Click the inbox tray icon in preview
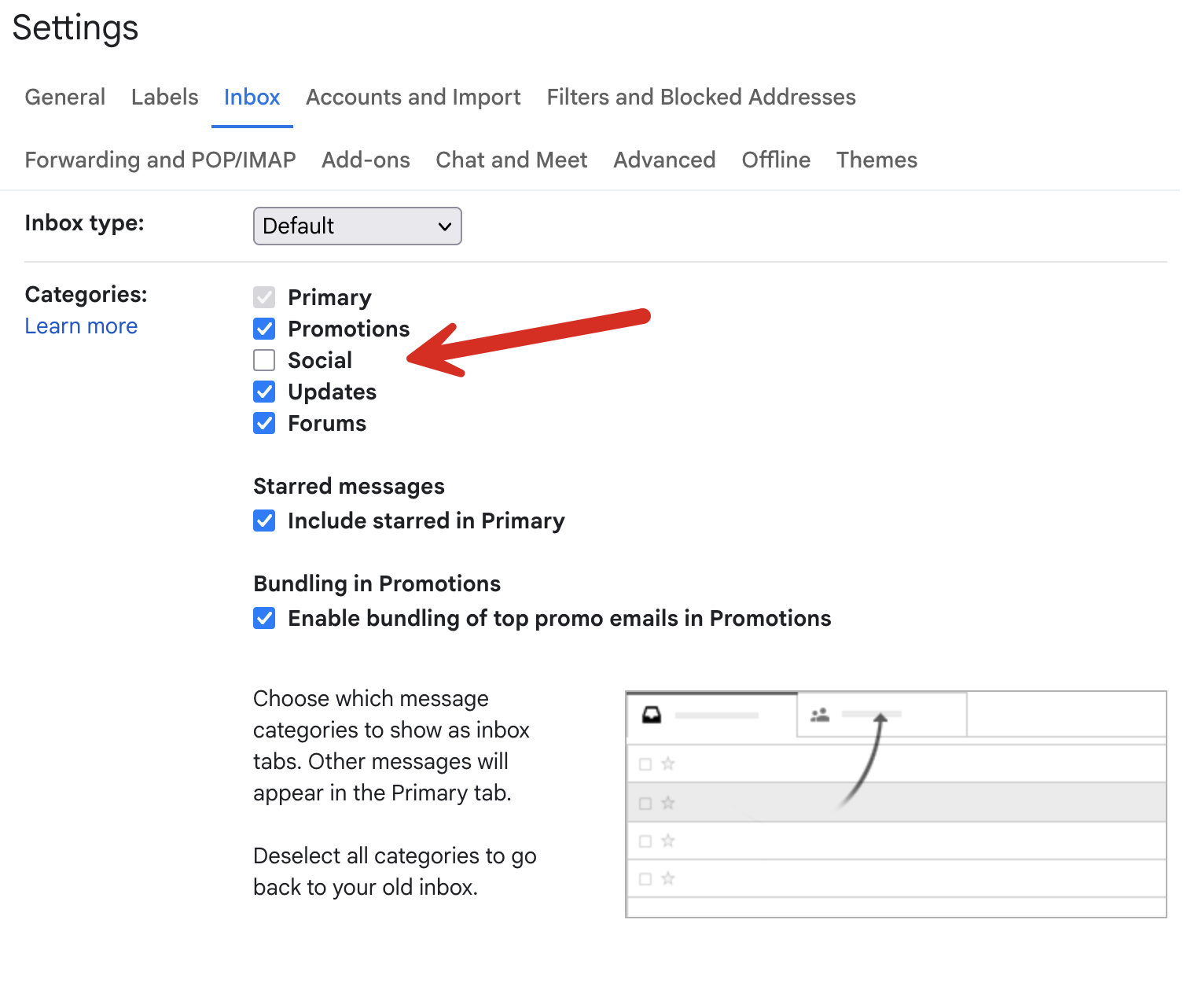The height and width of the screenshot is (1008, 1187). (x=652, y=715)
